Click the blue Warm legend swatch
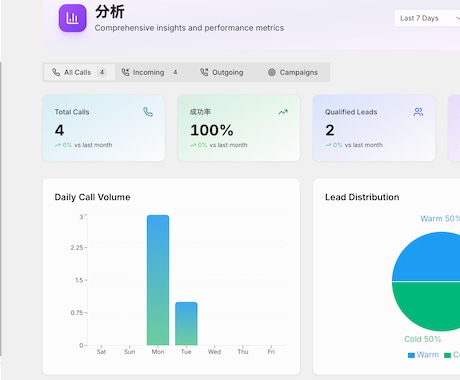 point(411,355)
